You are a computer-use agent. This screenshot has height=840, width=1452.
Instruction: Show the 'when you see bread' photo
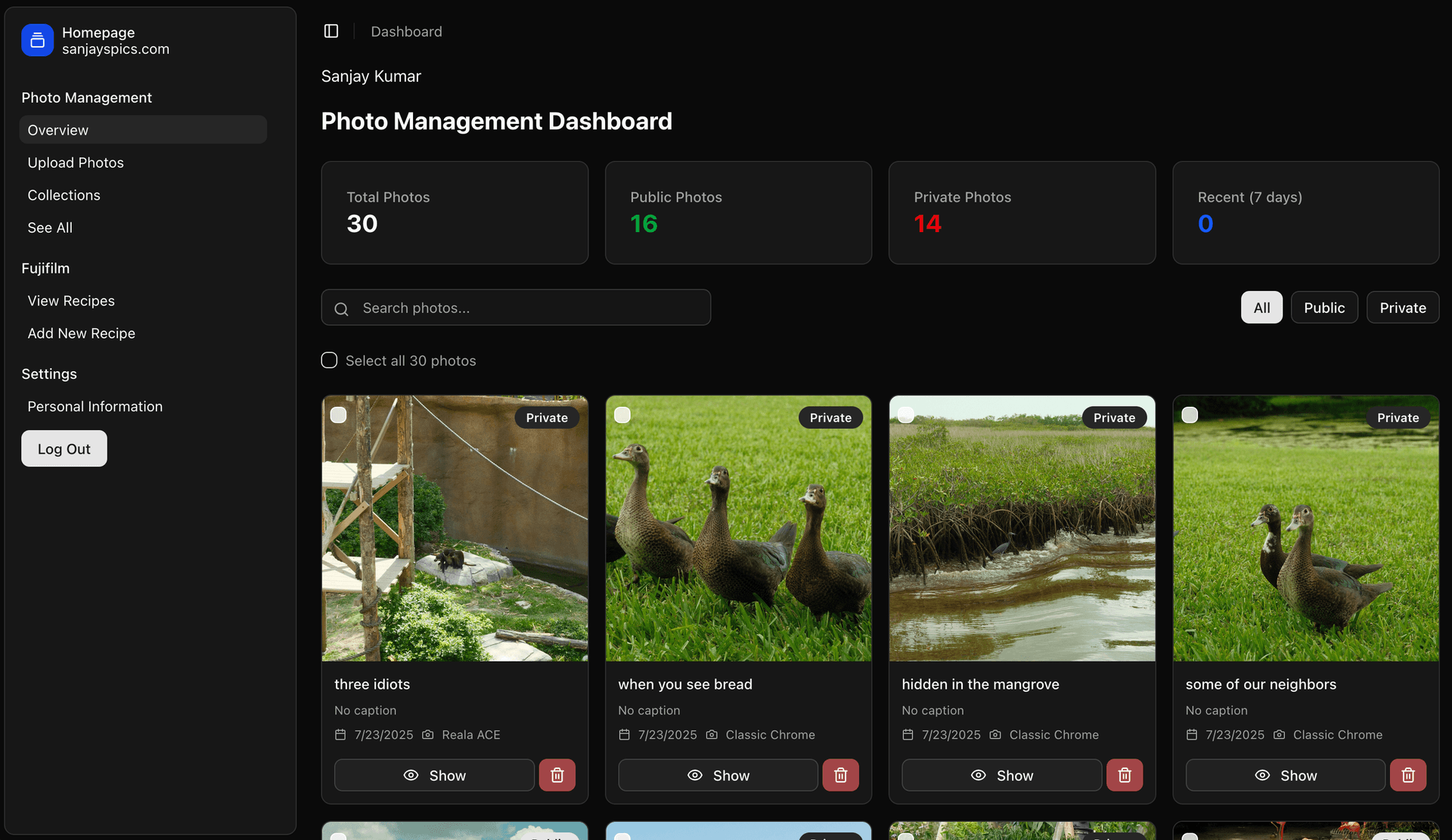pyautogui.click(x=718, y=775)
